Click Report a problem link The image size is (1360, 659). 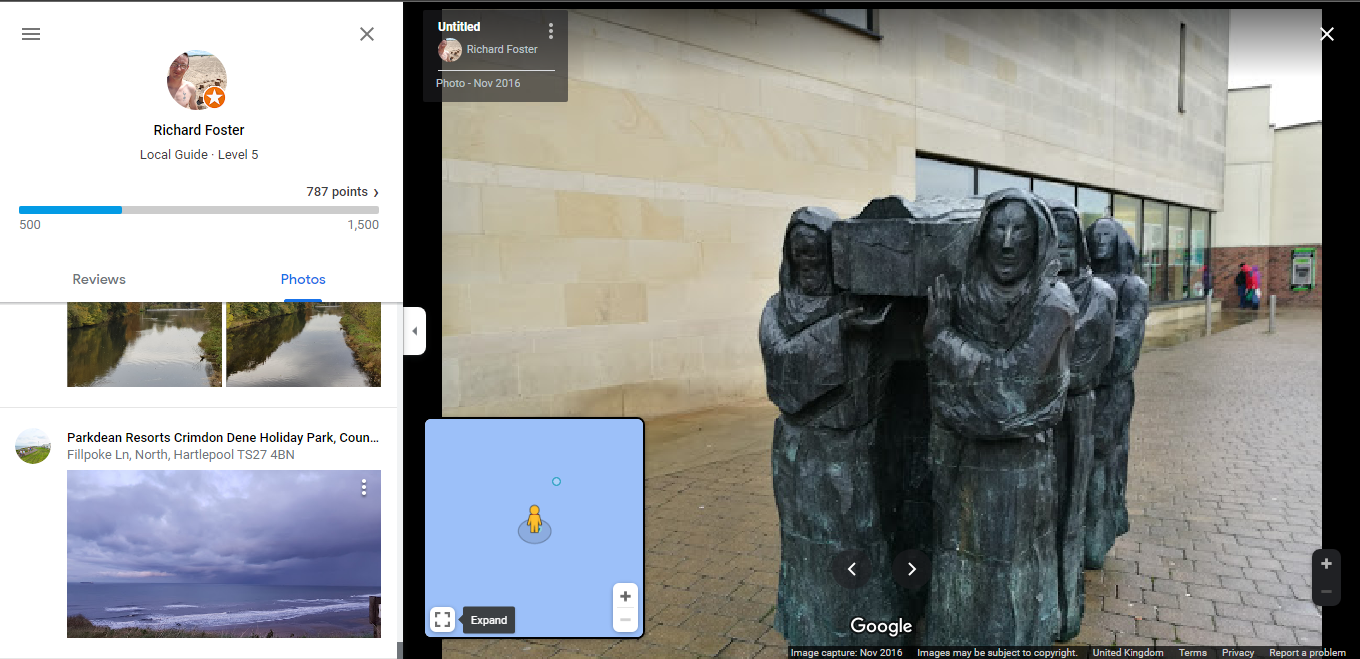click(x=1308, y=652)
